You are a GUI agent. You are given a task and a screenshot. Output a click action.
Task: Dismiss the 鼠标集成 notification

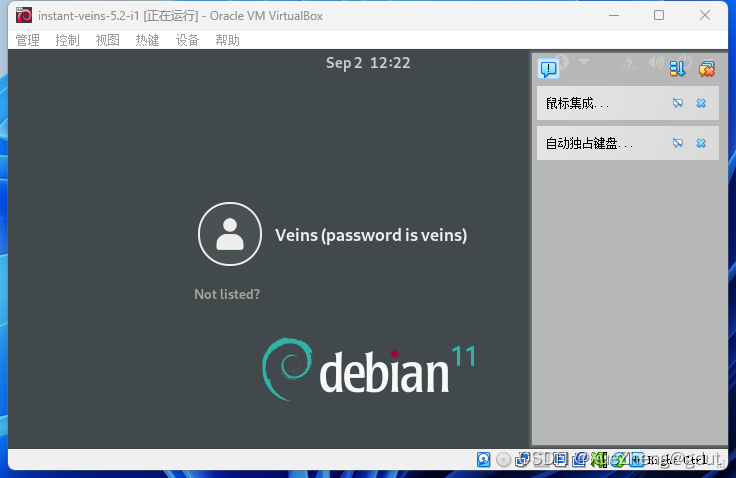pyautogui.click(x=701, y=103)
